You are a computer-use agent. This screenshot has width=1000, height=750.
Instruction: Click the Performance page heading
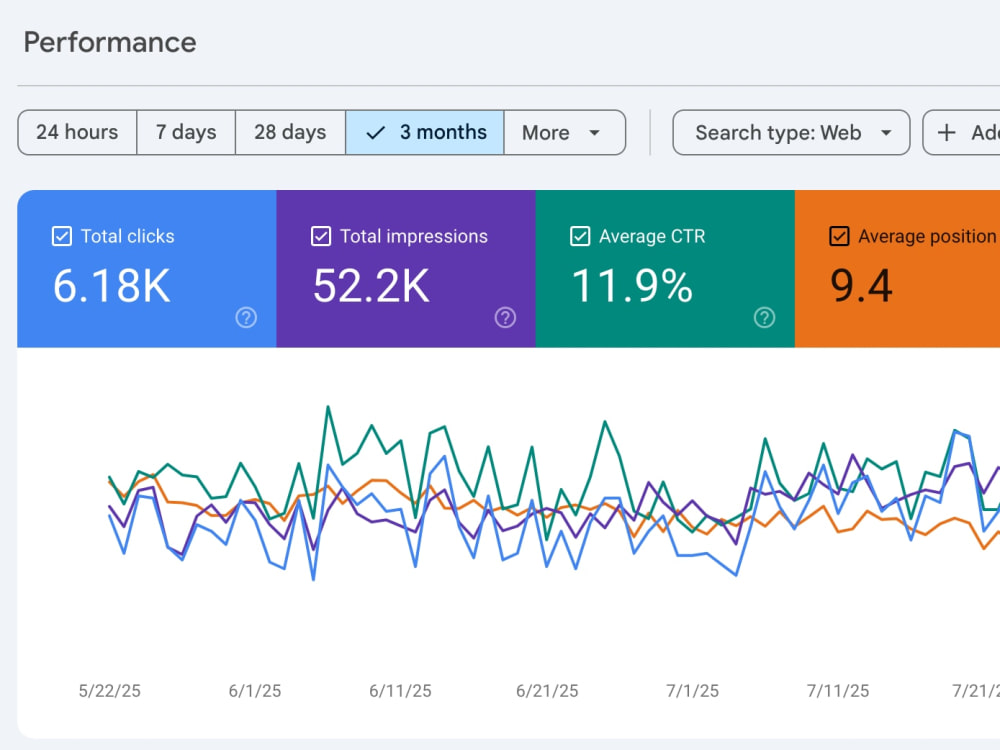coord(110,43)
